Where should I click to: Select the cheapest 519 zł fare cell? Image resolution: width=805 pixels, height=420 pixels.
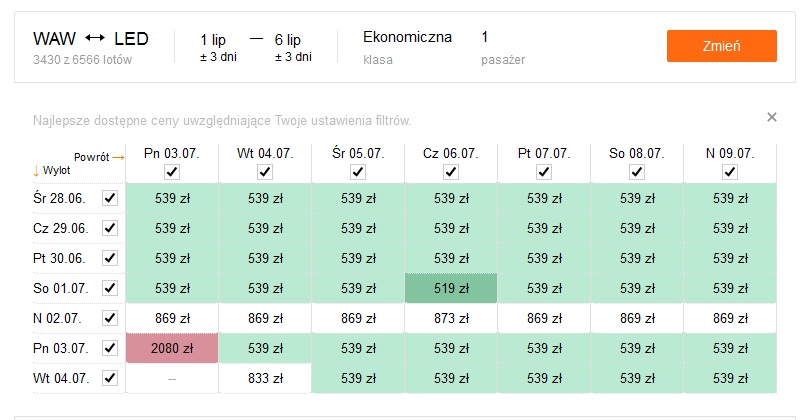[x=451, y=288]
